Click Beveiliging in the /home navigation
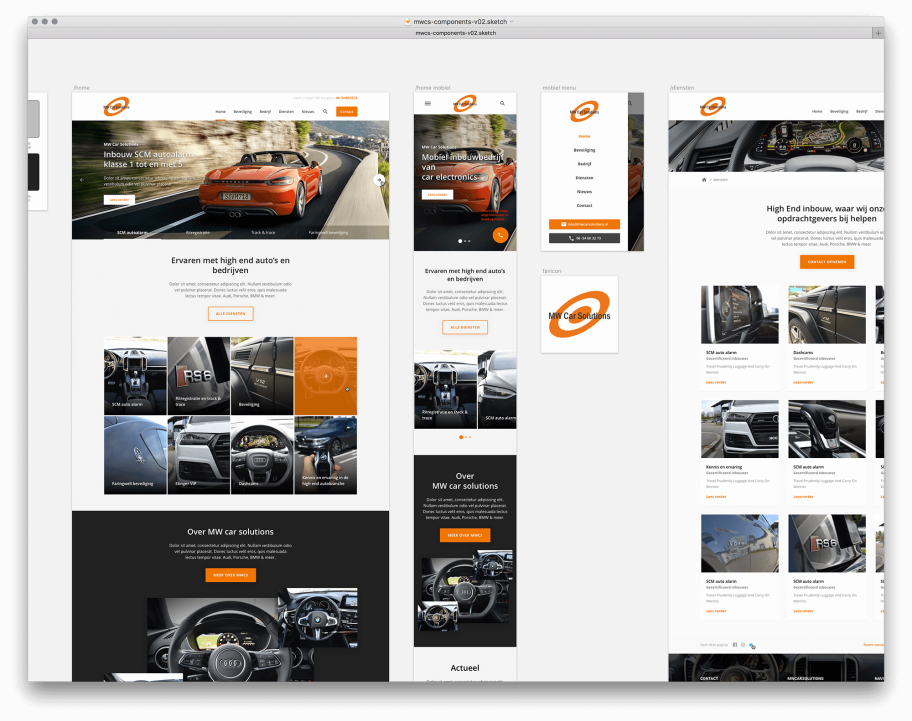 (x=243, y=112)
